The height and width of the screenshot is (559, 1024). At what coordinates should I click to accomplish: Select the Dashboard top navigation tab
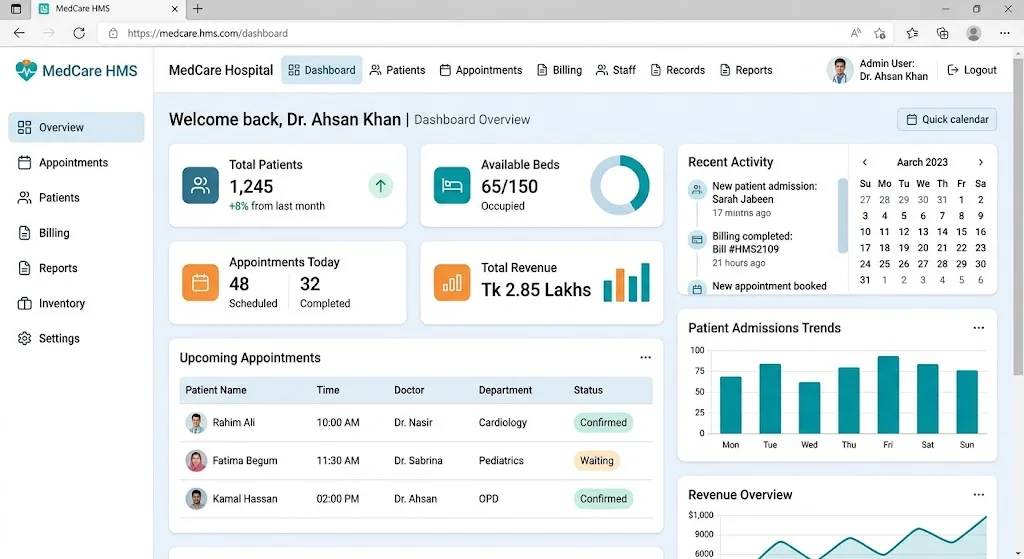point(321,70)
